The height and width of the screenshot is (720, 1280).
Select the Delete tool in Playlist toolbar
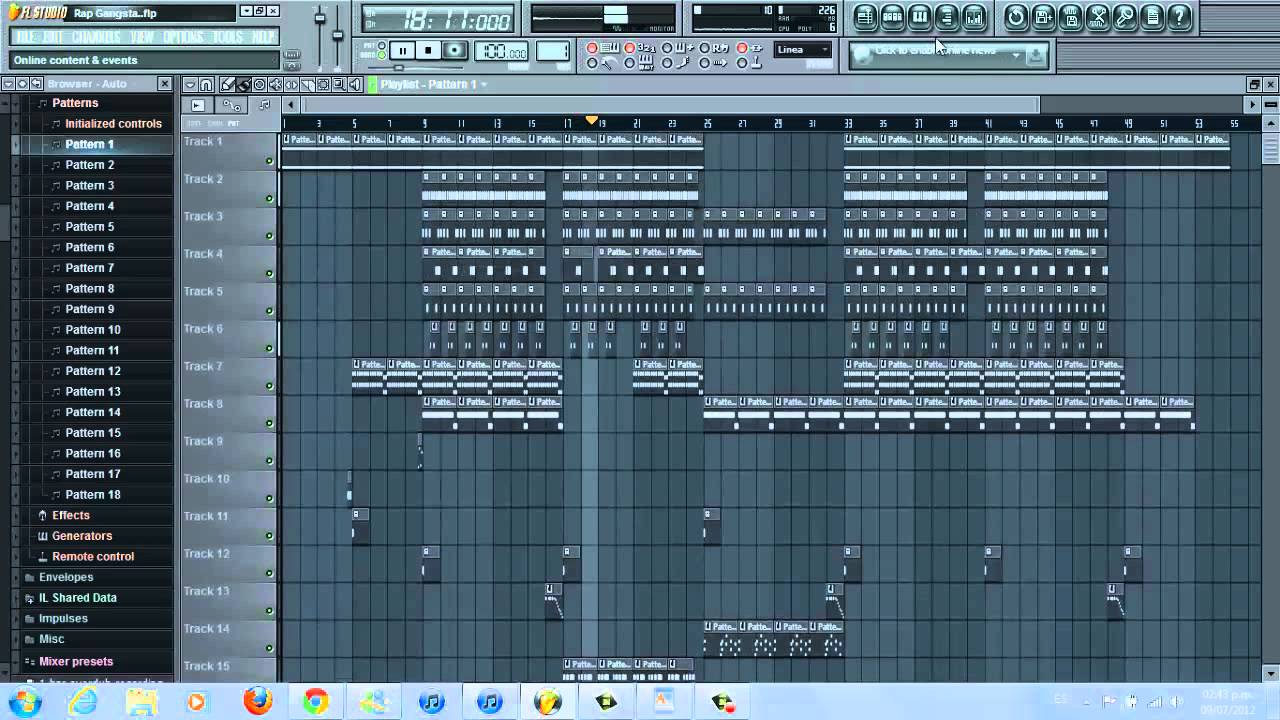tap(259, 85)
